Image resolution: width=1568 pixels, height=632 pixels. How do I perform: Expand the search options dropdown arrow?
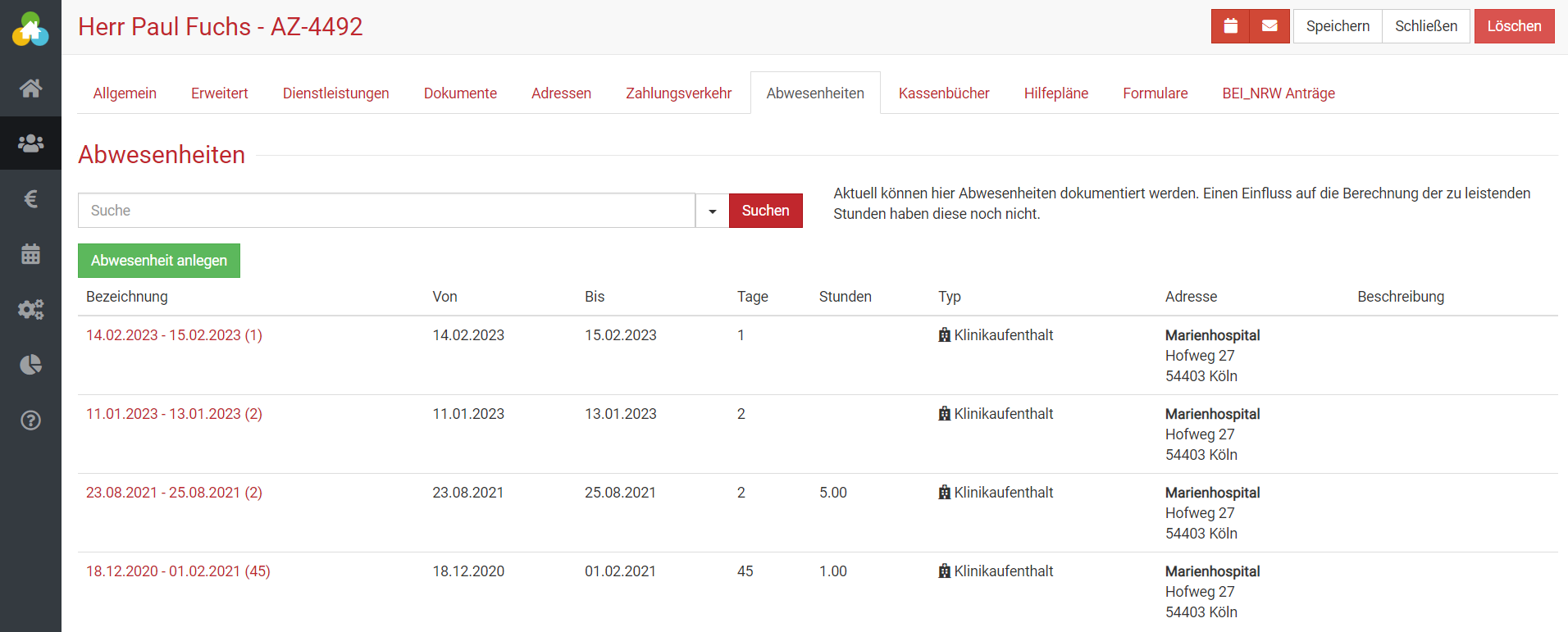coord(712,211)
